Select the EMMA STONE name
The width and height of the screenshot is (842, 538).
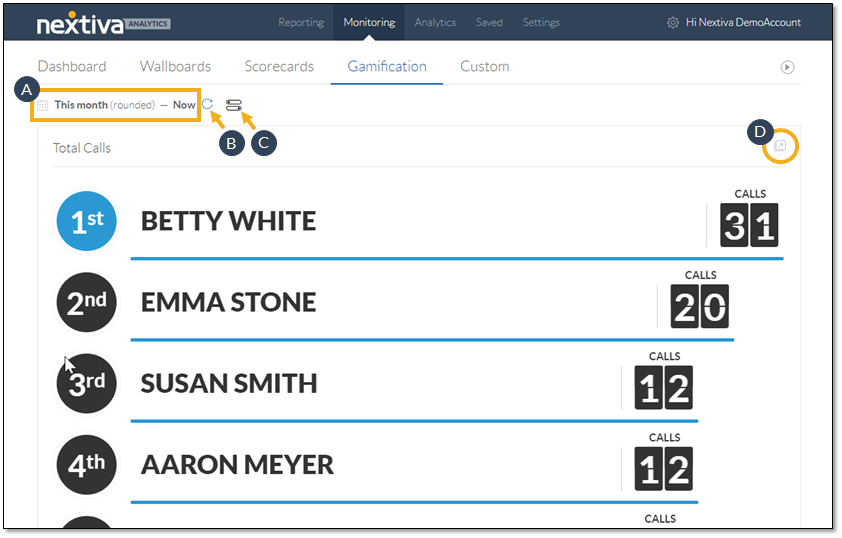pyautogui.click(x=228, y=302)
